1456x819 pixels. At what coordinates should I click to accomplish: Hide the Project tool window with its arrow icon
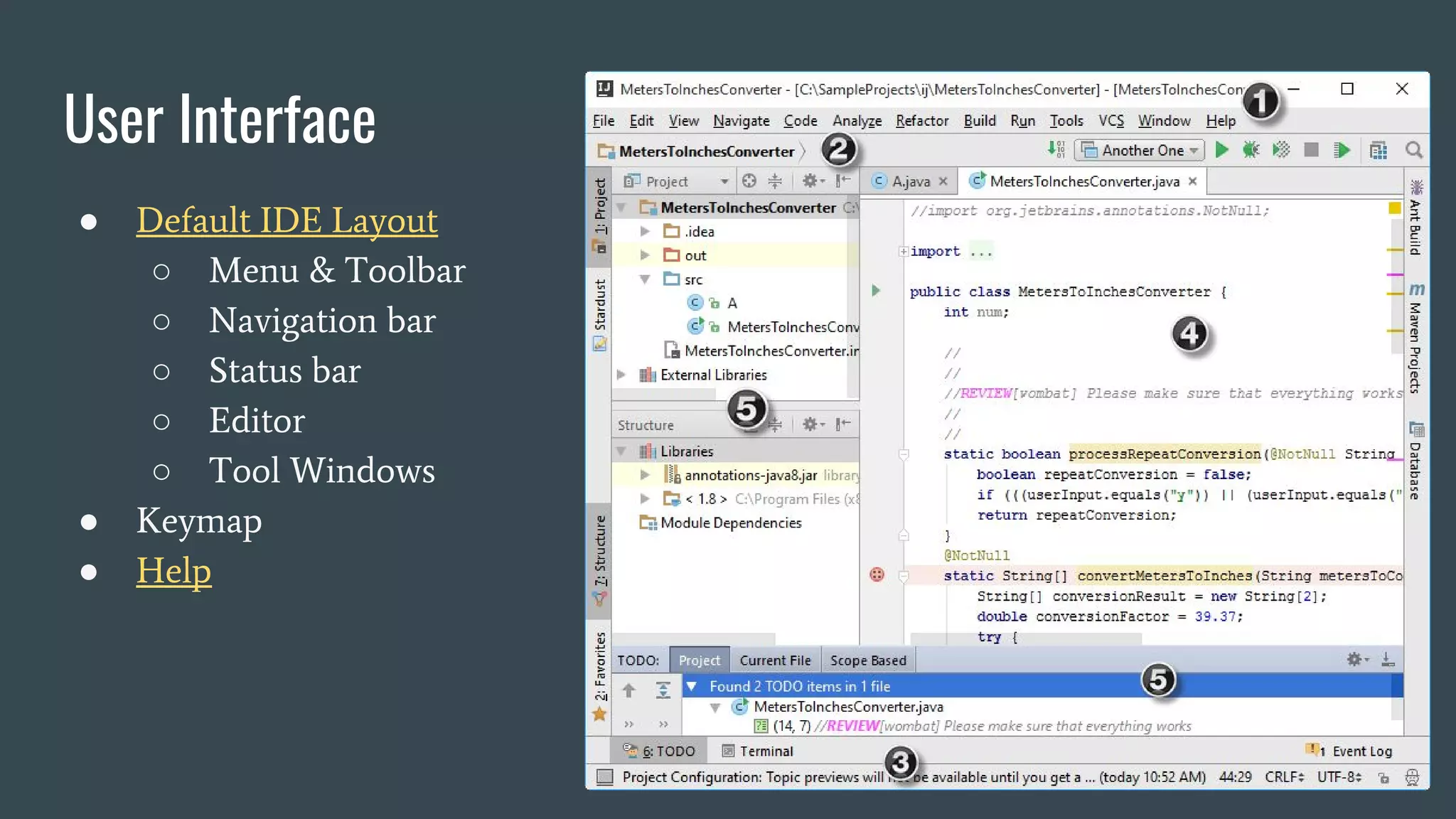point(843,181)
